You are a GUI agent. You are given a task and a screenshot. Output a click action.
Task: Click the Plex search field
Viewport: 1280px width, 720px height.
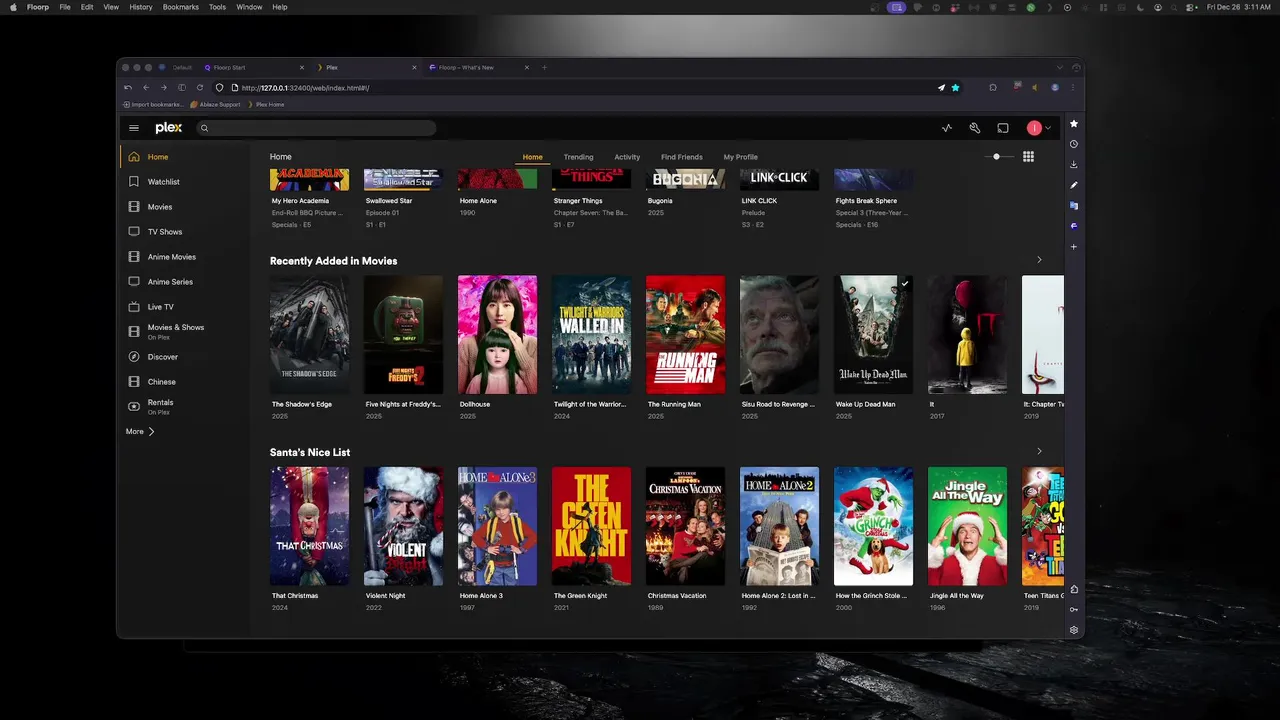(x=316, y=128)
